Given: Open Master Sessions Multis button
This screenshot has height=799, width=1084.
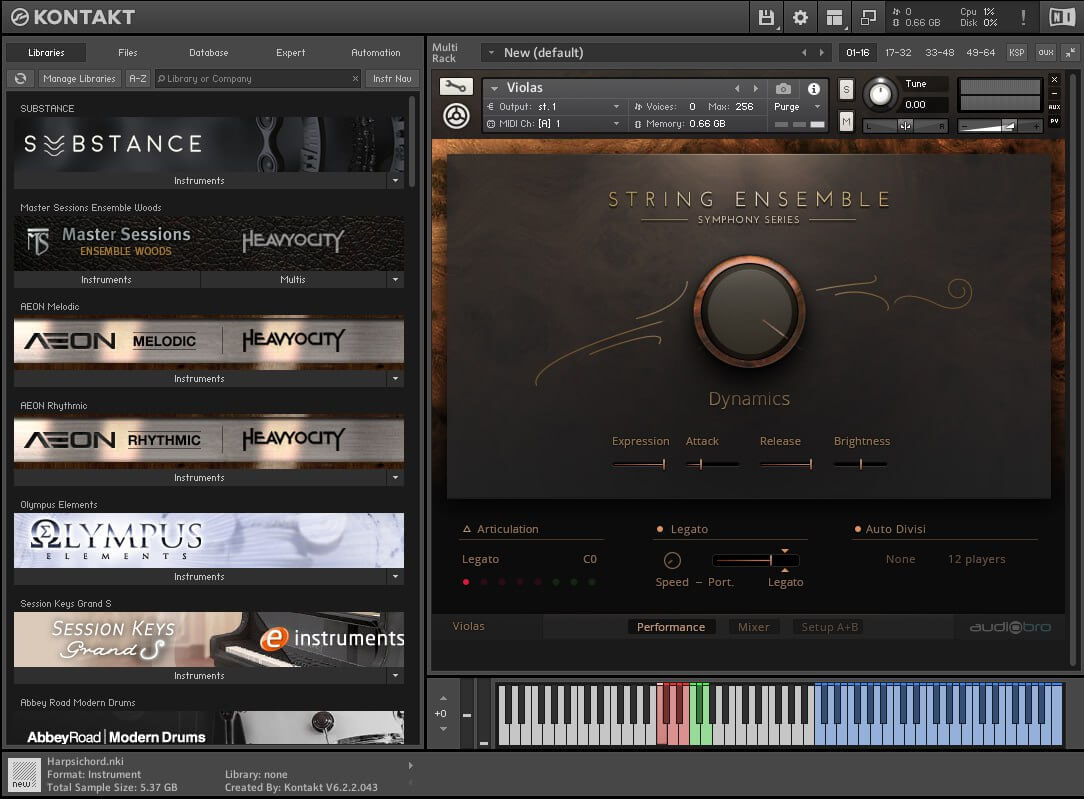Looking at the screenshot, I should (293, 279).
